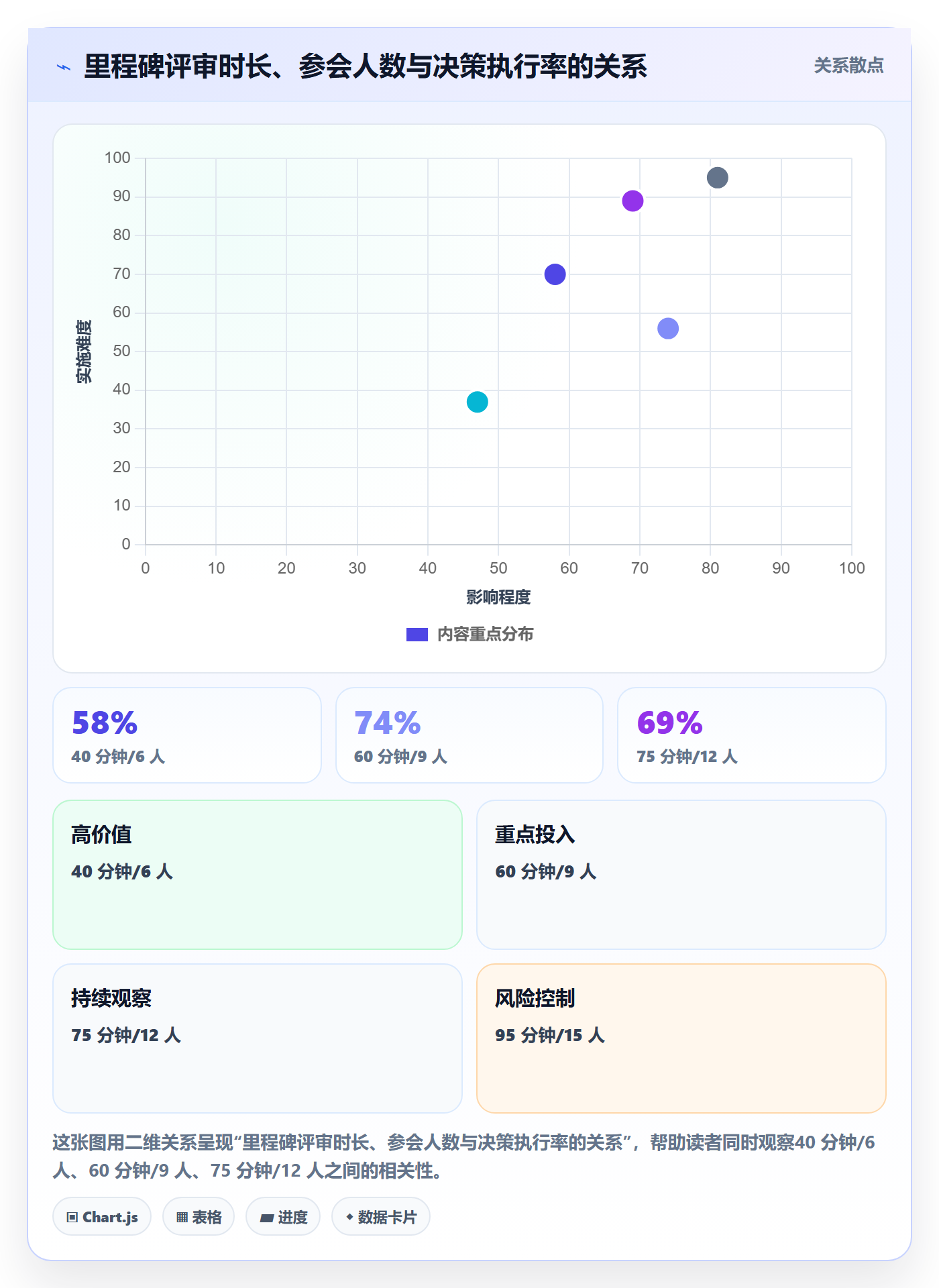Screen dimensions: 939x1288
Task: Click the 60 分钟/9 人 text under 74%
Action: (x=400, y=757)
